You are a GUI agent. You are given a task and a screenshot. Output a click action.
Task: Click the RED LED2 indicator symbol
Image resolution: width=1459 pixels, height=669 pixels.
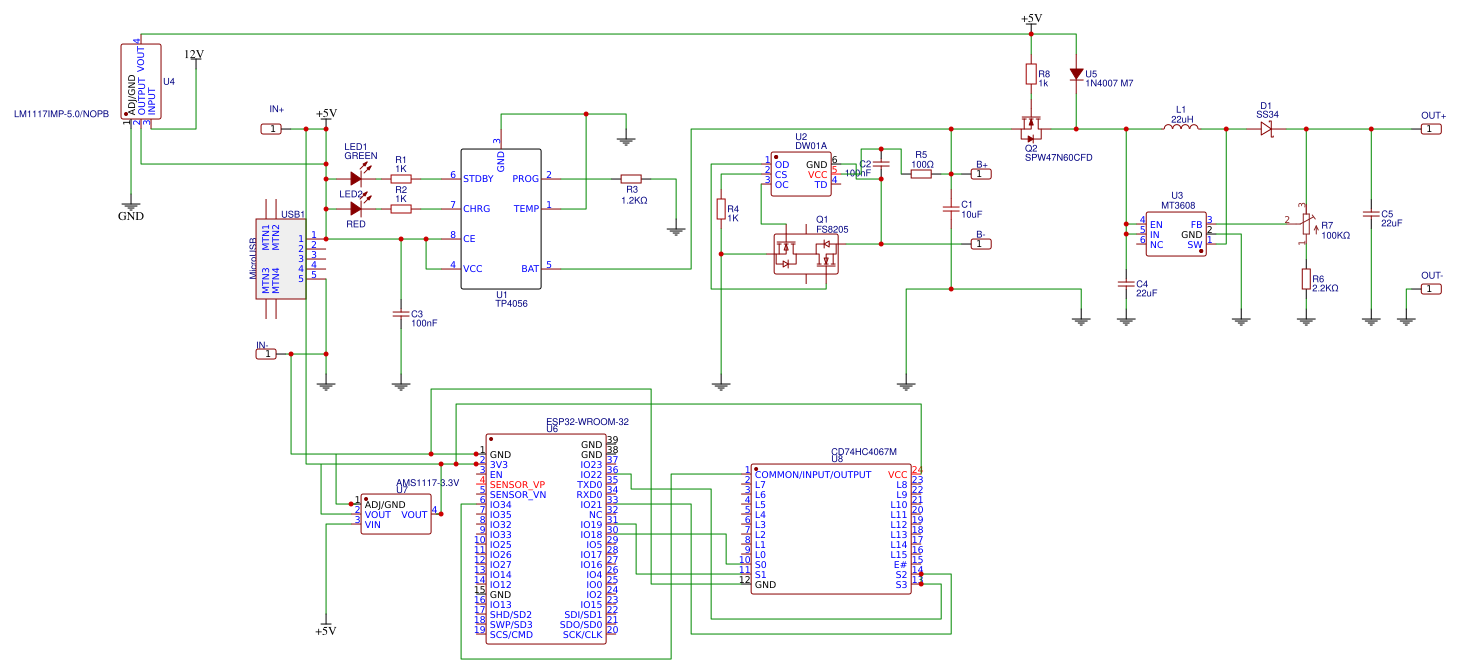pyautogui.click(x=355, y=210)
